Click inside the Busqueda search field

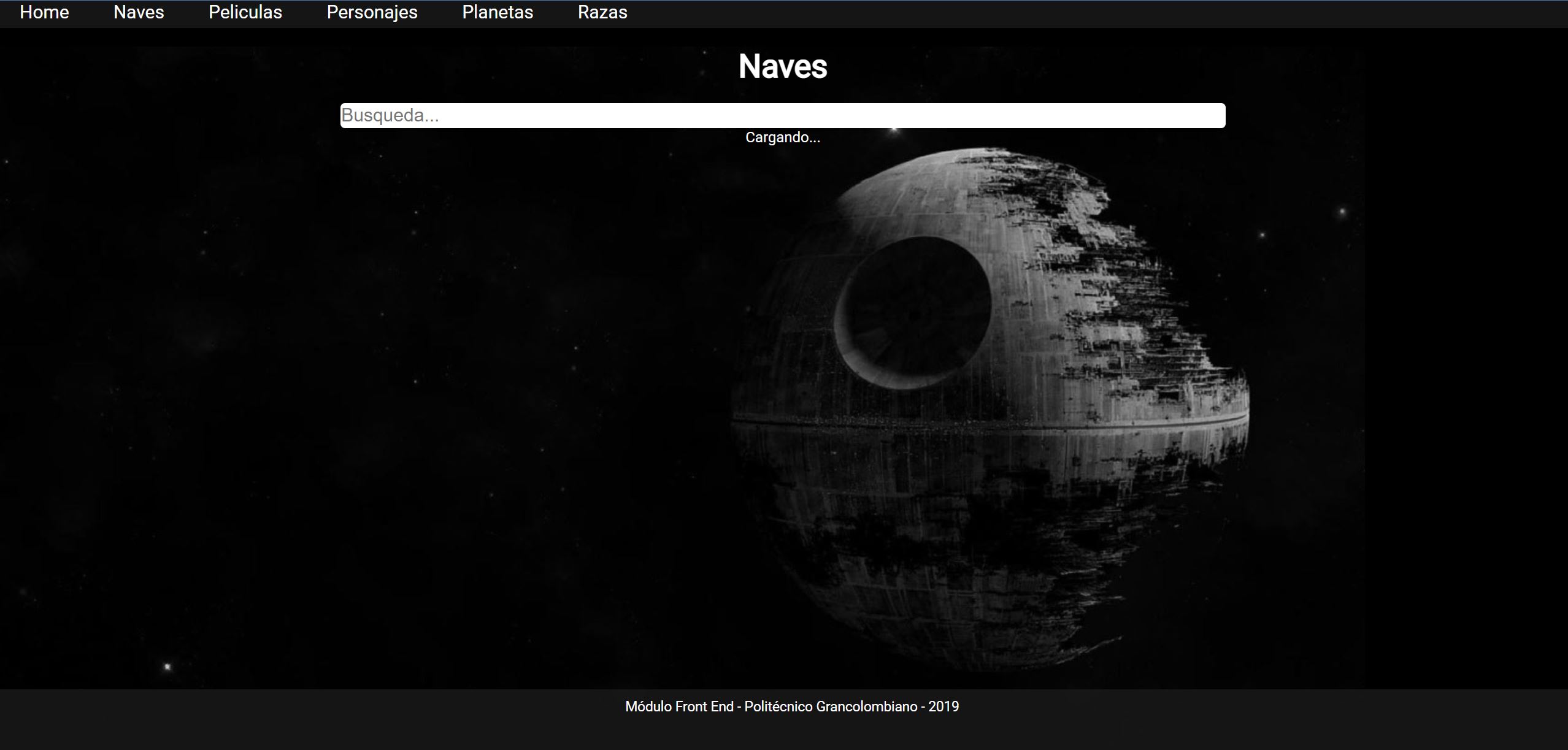point(782,115)
